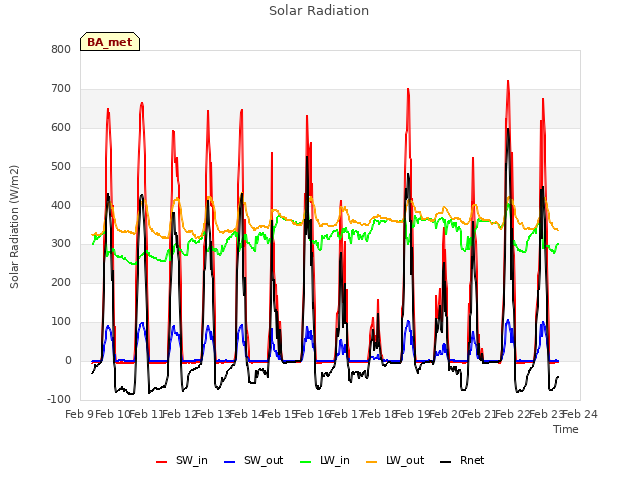Click the orange LW_out legend swatch
Image resolution: width=640 pixels, height=480 pixels.
[372, 462]
